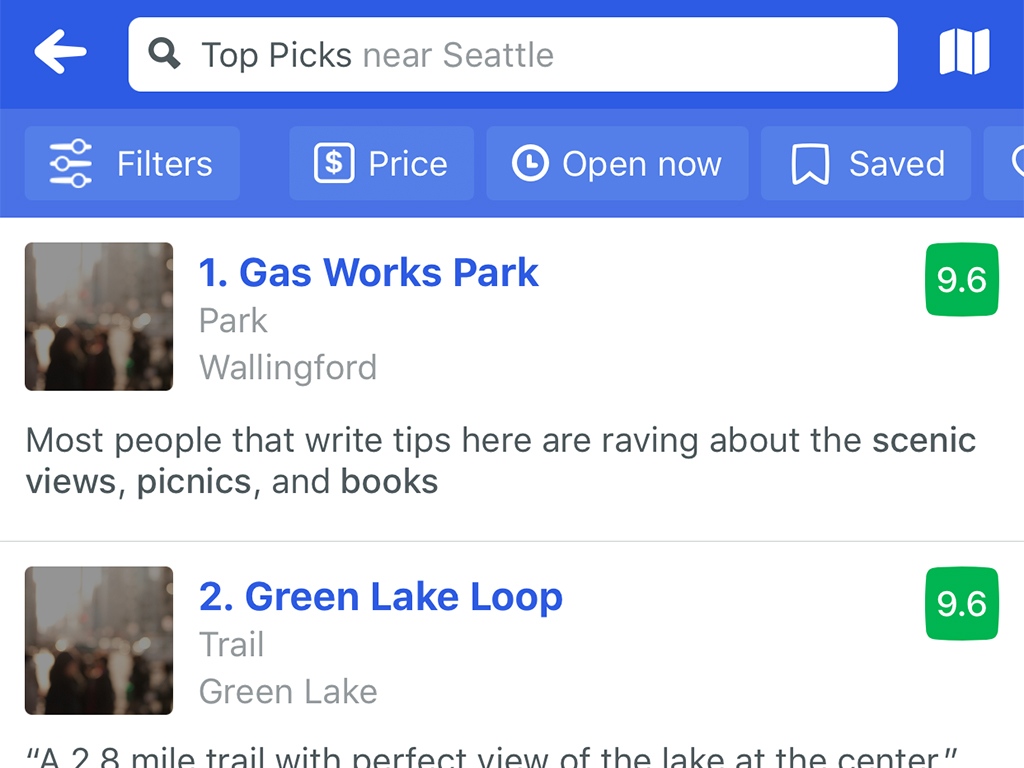Tap the clock icon for Open now

(x=530, y=163)
